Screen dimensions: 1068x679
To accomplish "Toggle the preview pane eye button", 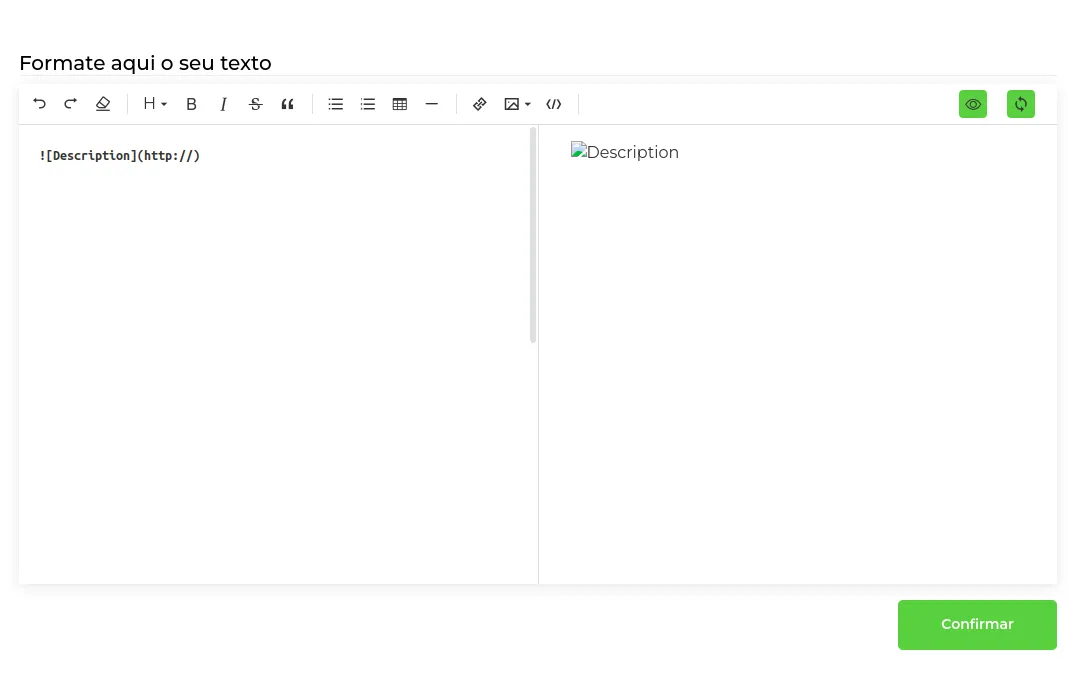I will point(973,104).
